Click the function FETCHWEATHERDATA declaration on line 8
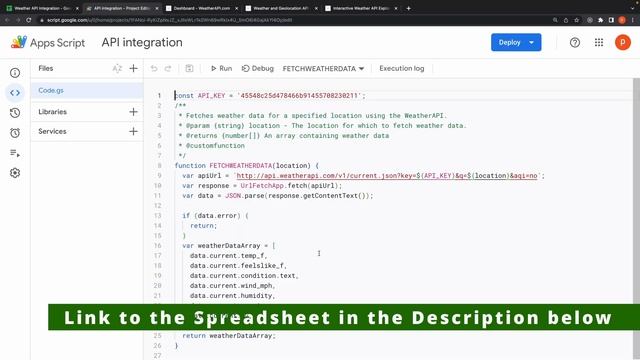The height and width of the screenshot is (360, 640). [247, 166]
